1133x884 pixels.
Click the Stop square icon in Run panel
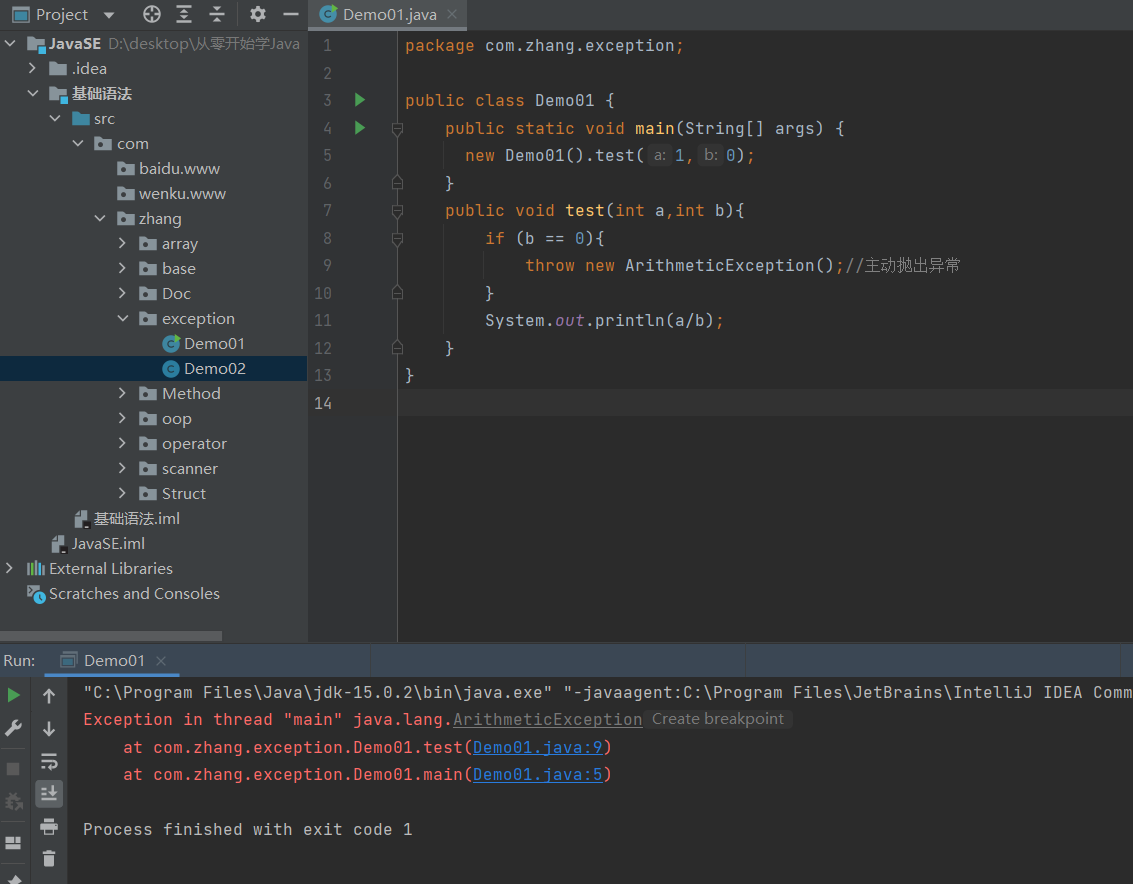click(x=13, y=769)
